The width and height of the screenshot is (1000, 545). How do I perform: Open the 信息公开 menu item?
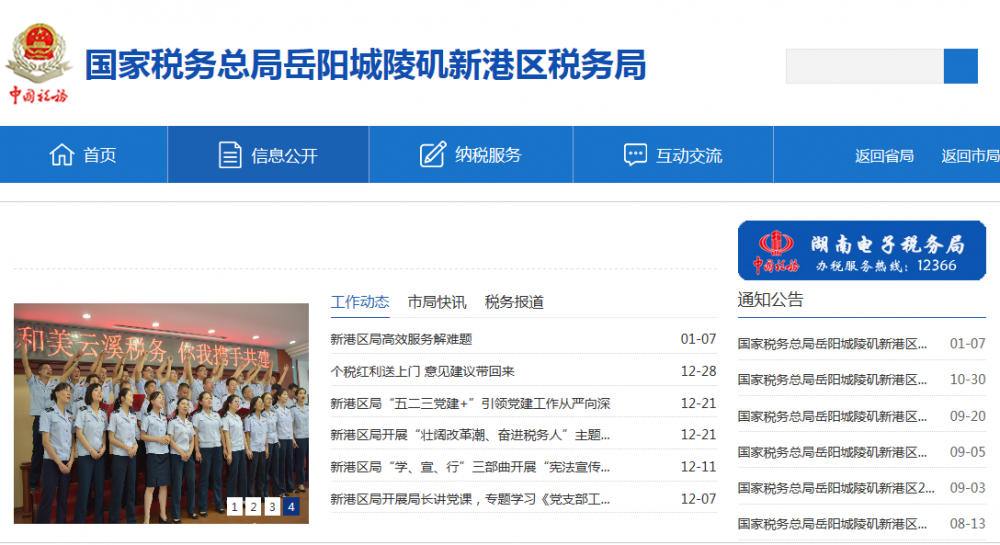[x=268, y=155]
